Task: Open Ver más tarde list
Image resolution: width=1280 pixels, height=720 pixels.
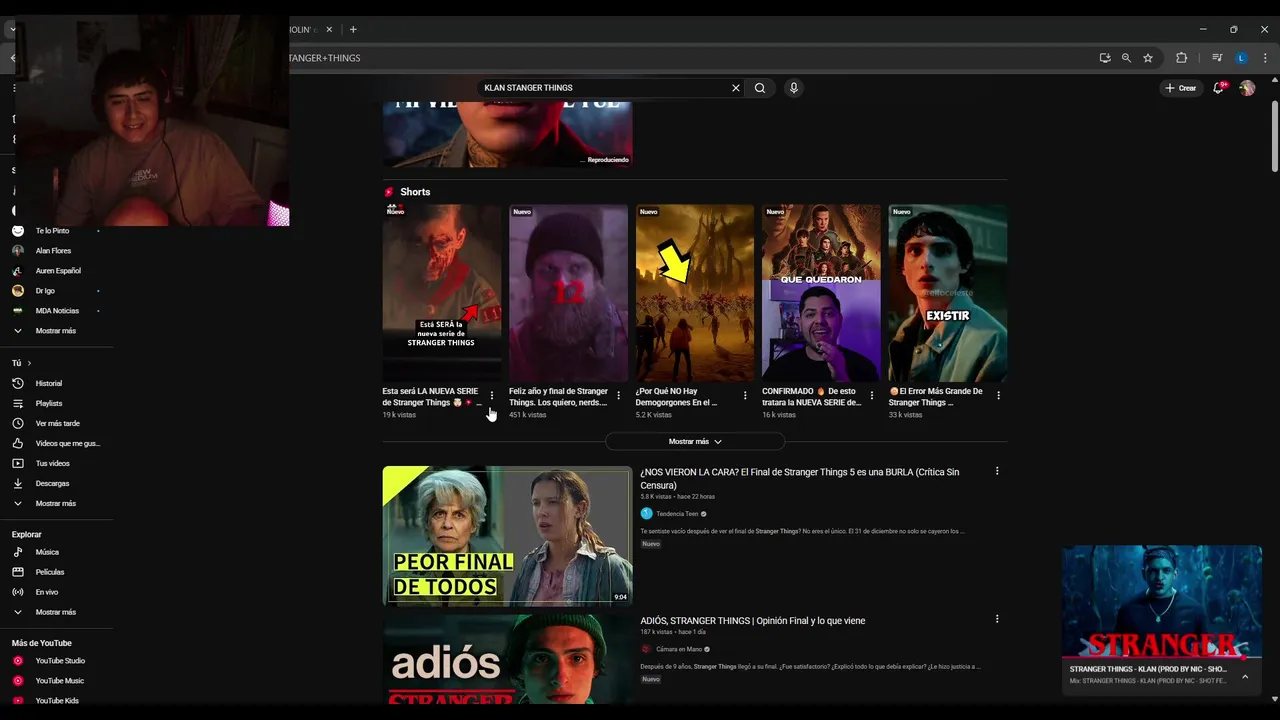Action: (57, 423)
